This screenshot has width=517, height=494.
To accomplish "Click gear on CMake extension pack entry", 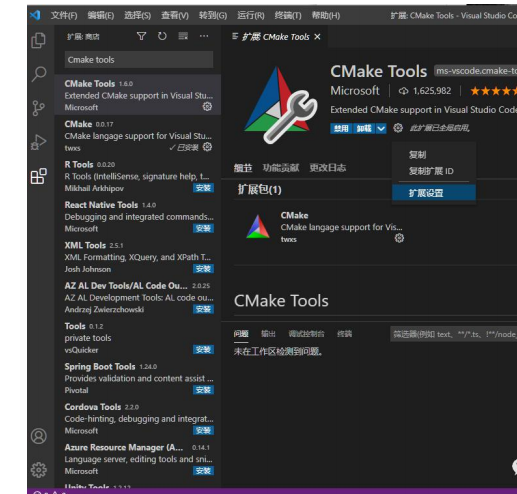I will (x=399, y=238).
